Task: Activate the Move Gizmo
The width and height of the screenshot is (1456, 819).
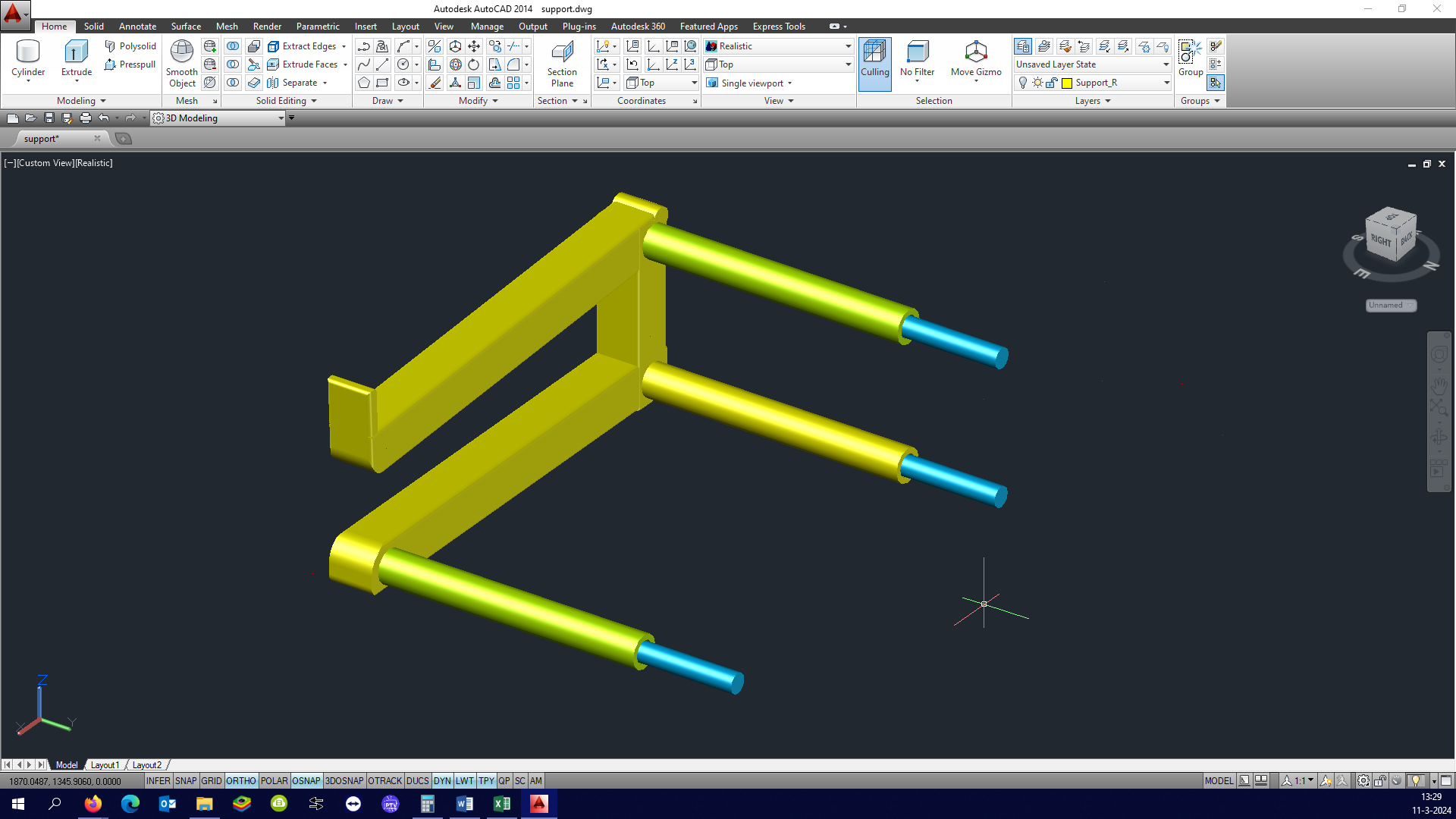Action: (976, 59)
